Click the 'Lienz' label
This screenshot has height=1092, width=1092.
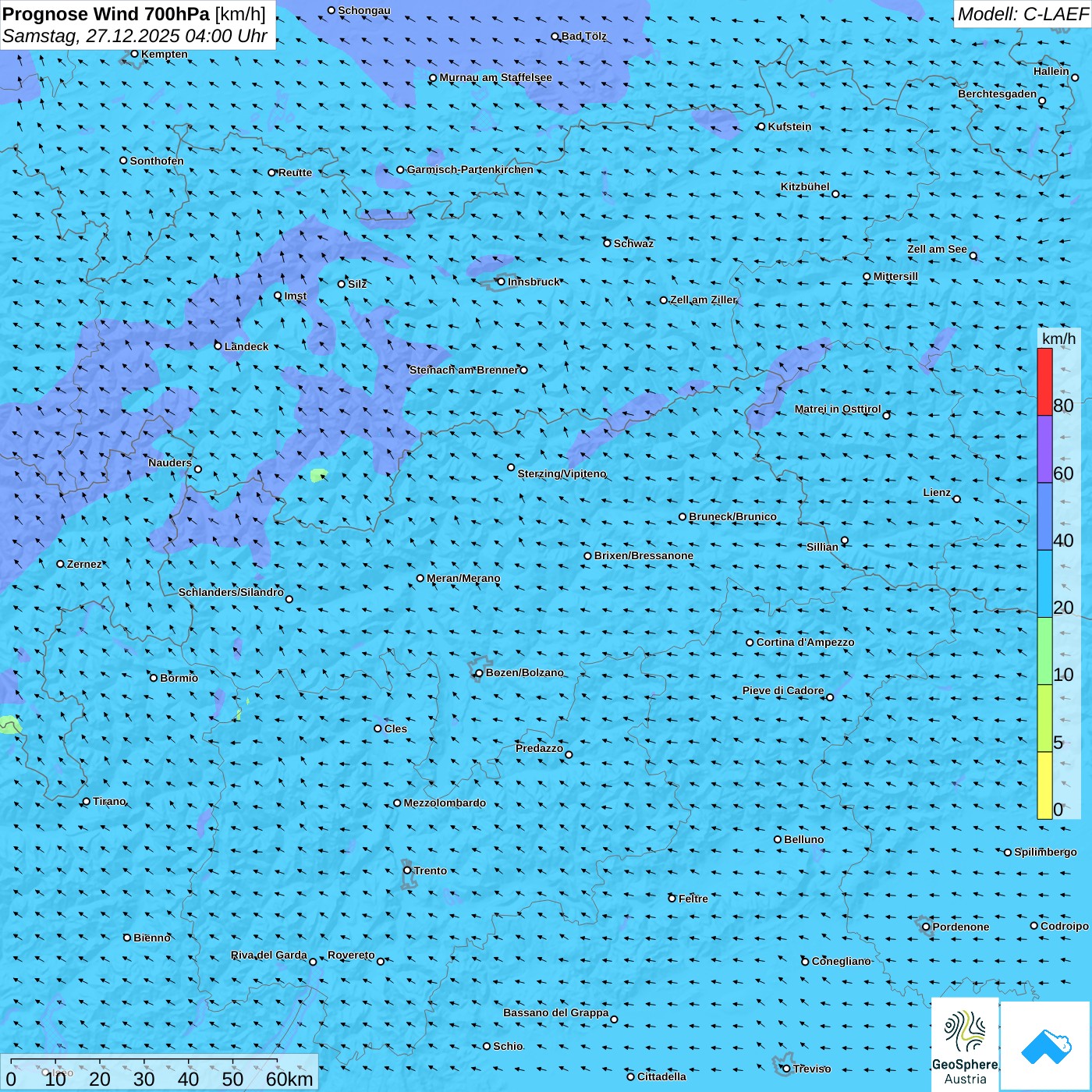pyautogui.click(x=937, y=492)
